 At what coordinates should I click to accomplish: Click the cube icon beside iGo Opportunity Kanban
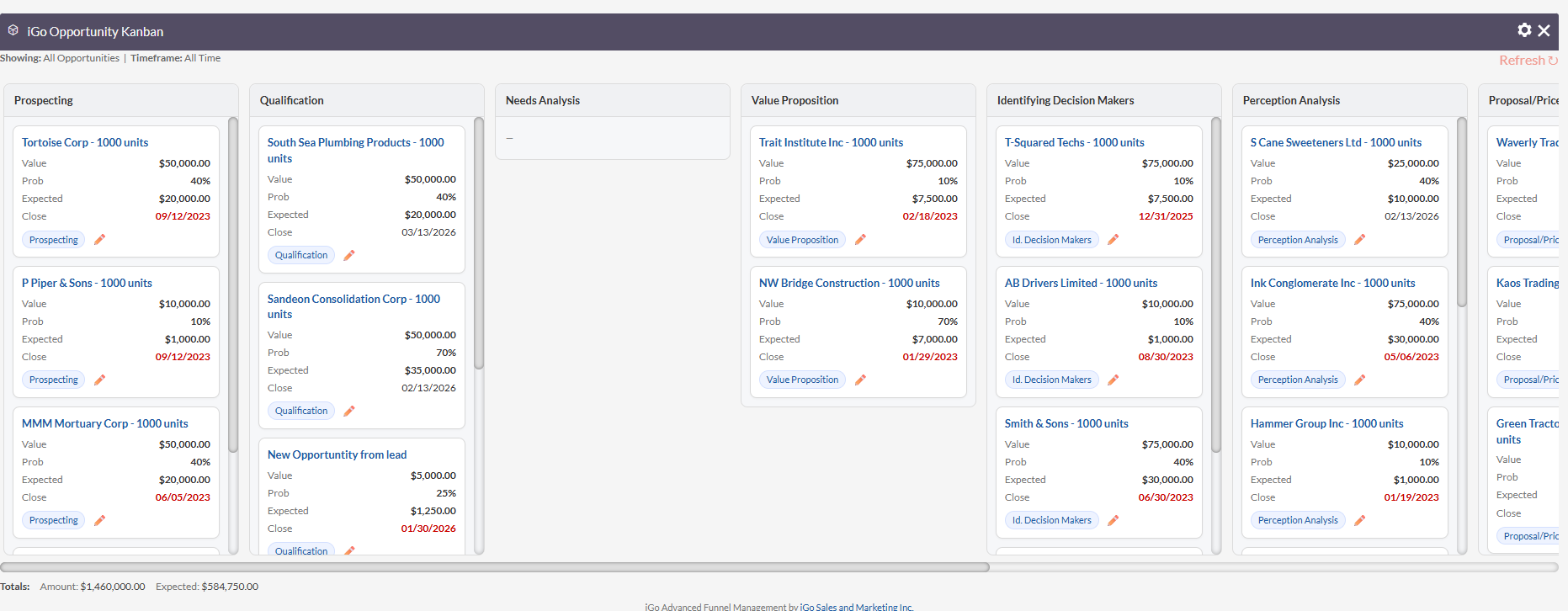13,30
